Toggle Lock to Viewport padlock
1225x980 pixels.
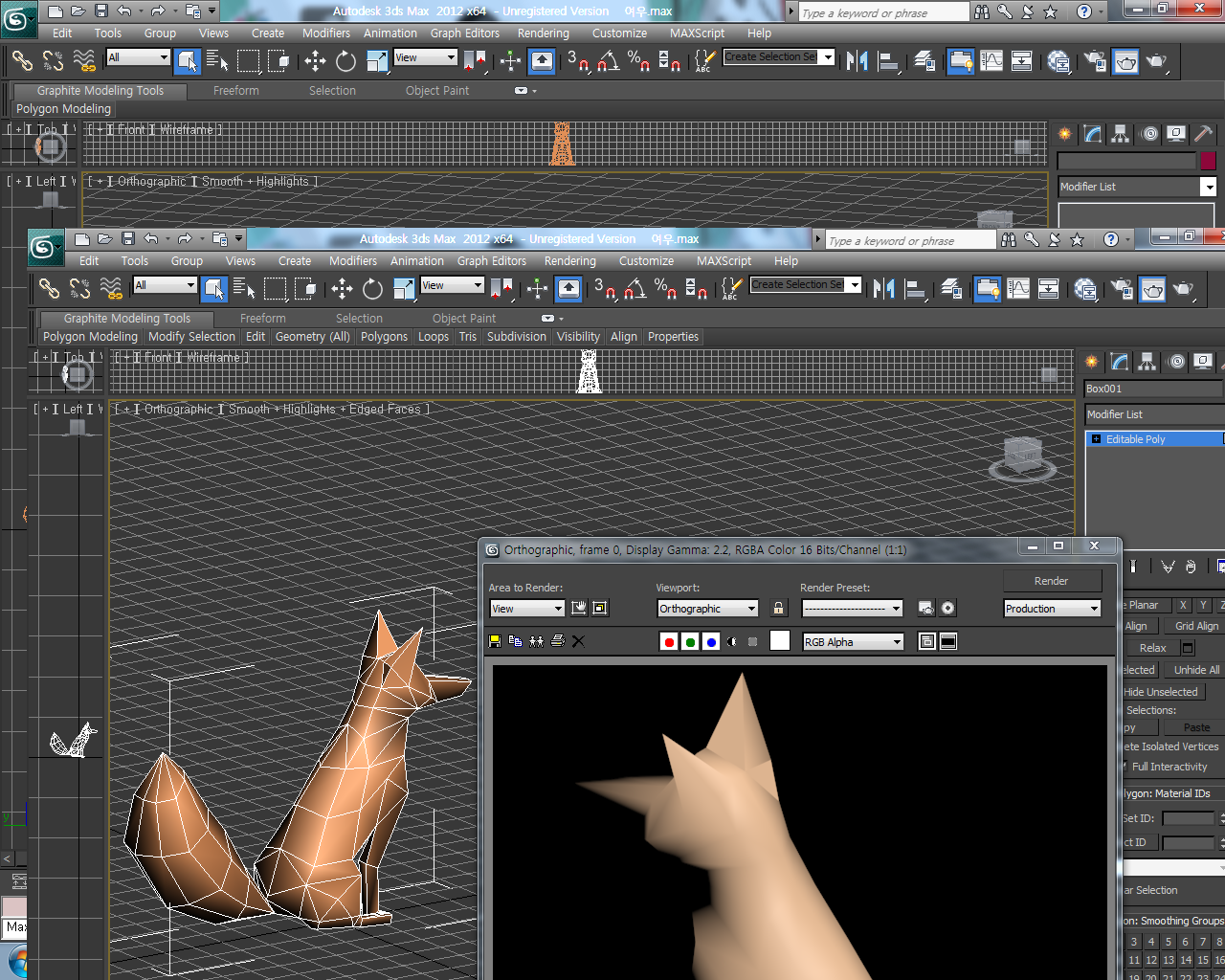[778, 608]
